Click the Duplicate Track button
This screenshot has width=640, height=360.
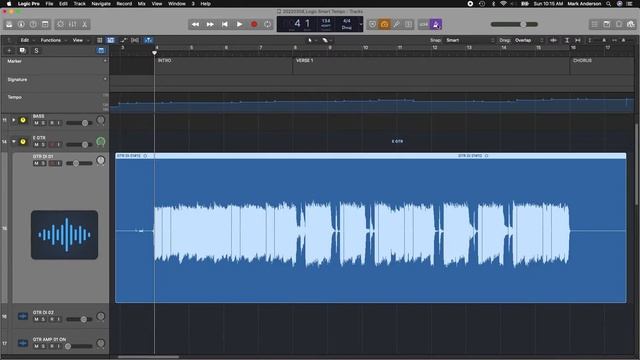(x=22, y=51)
